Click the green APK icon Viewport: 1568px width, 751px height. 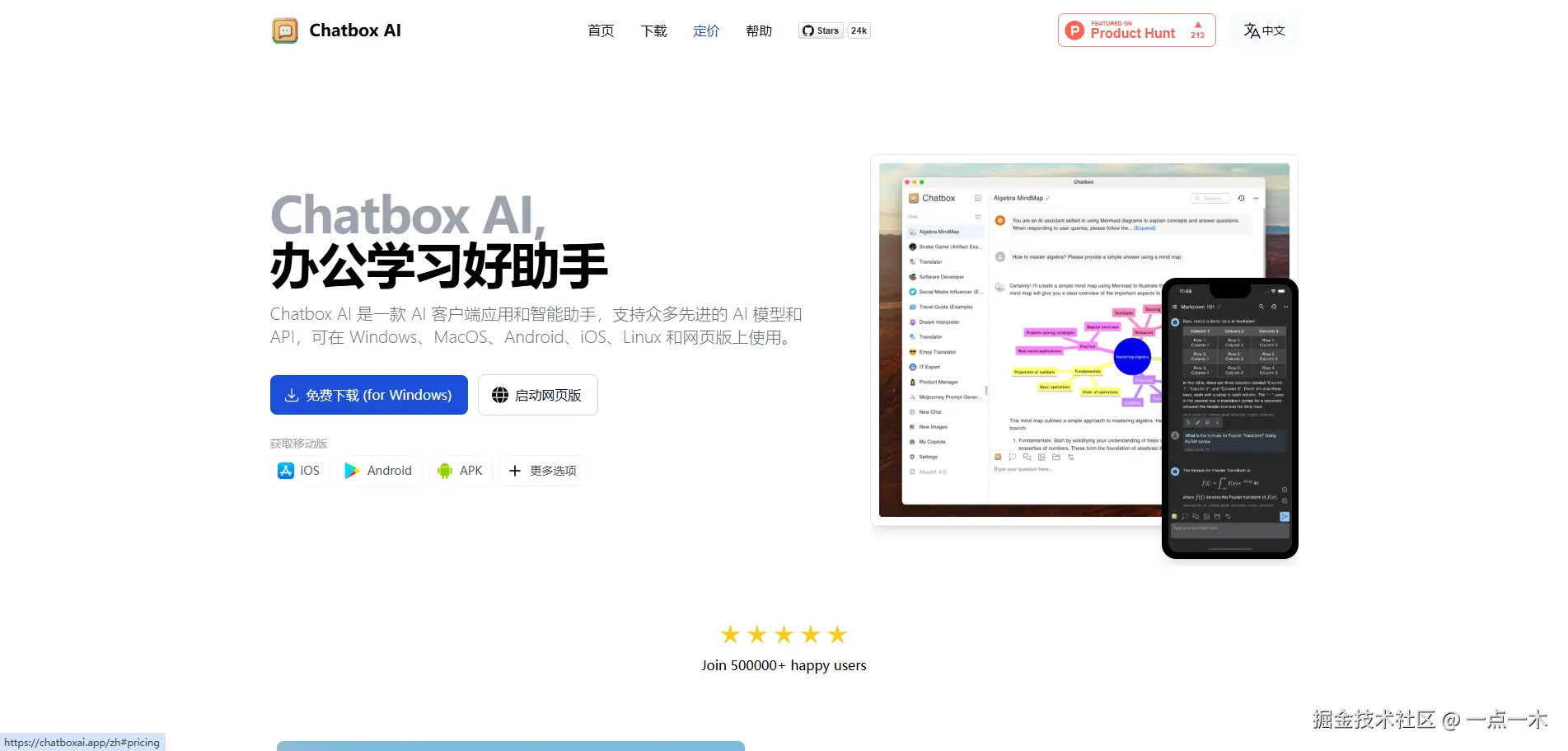(444, 471)
